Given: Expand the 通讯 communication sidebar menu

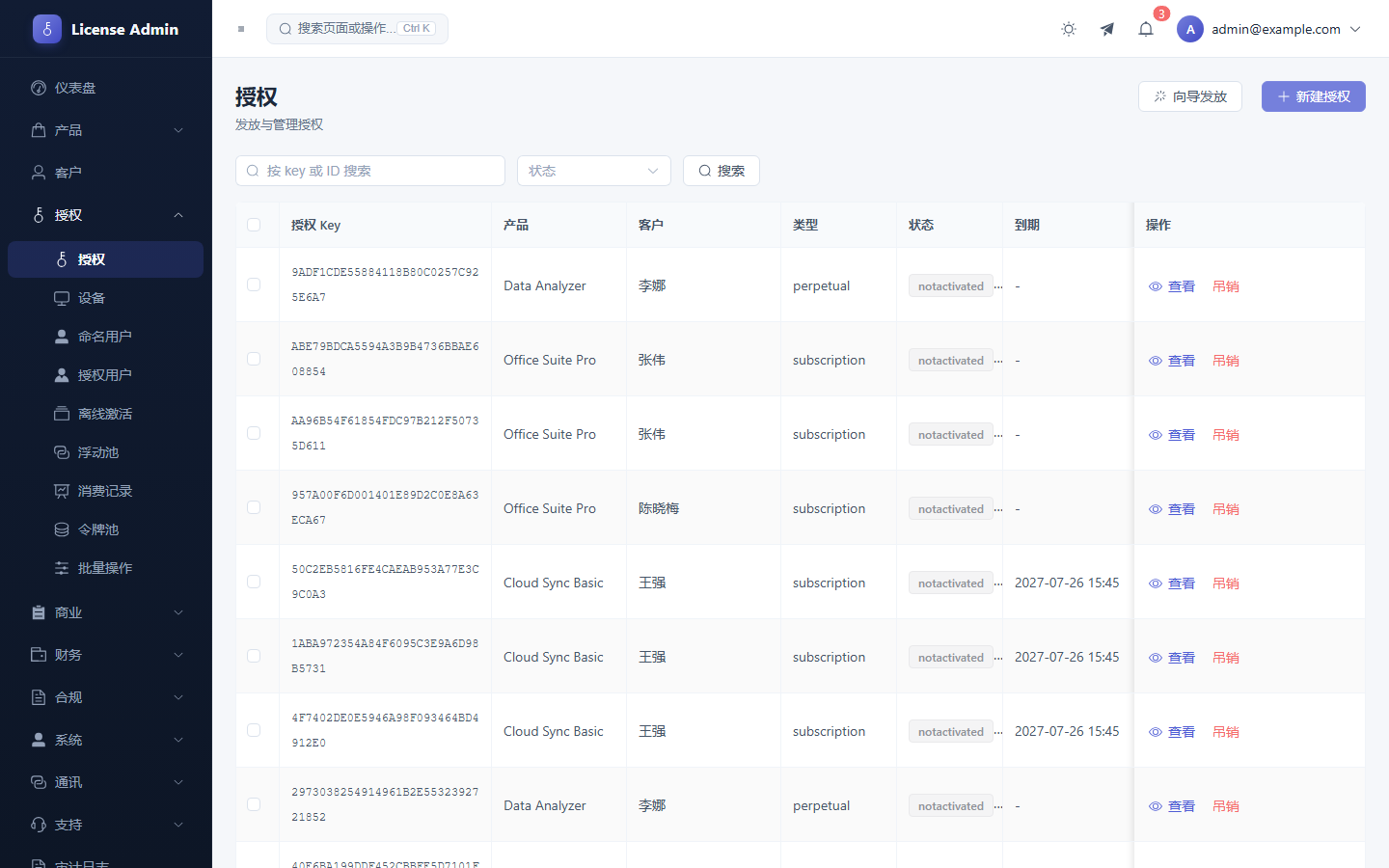Looking at the screenshot, I should [x=106, y=782].
